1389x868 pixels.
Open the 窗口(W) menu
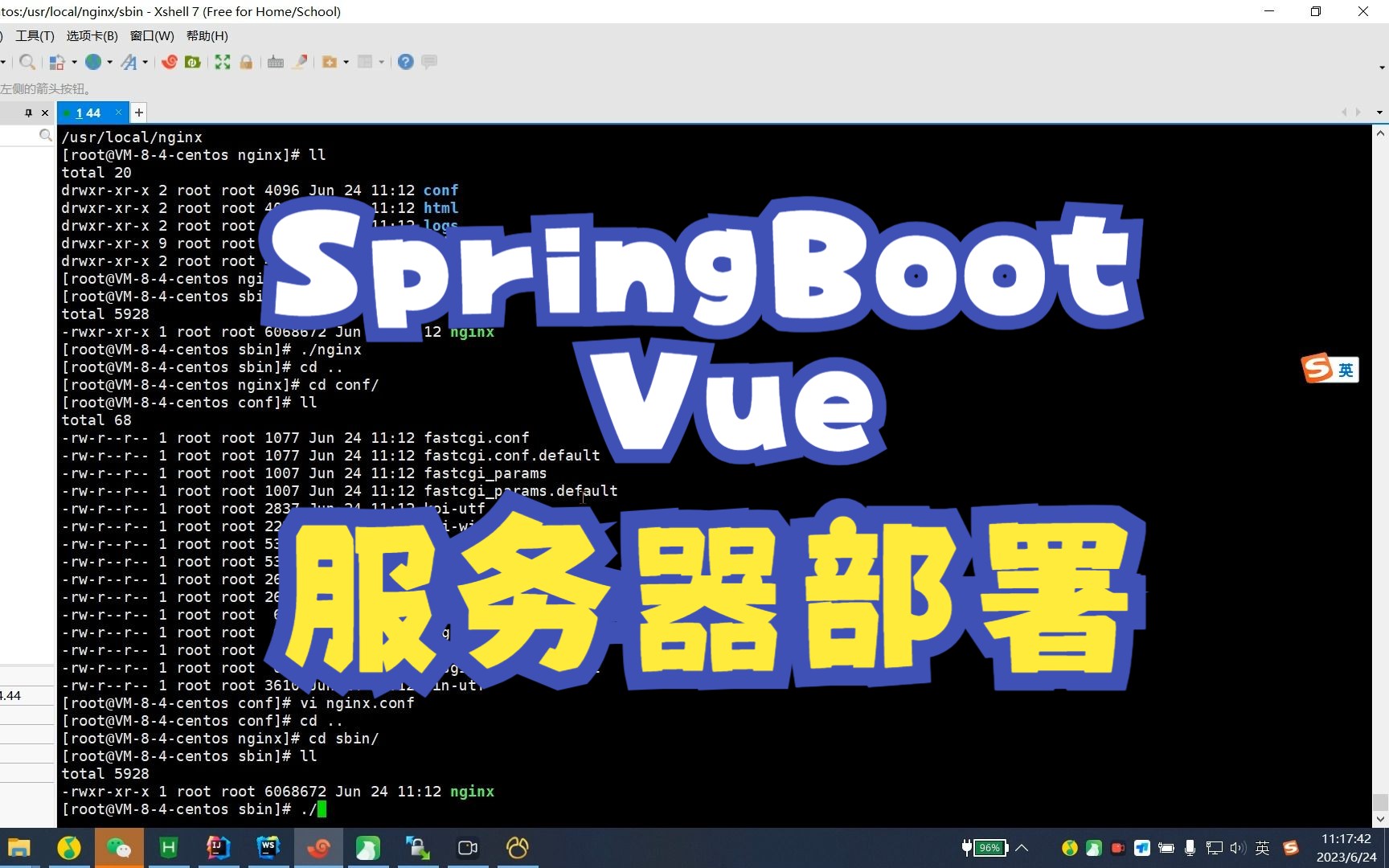(x=152, y=36)
